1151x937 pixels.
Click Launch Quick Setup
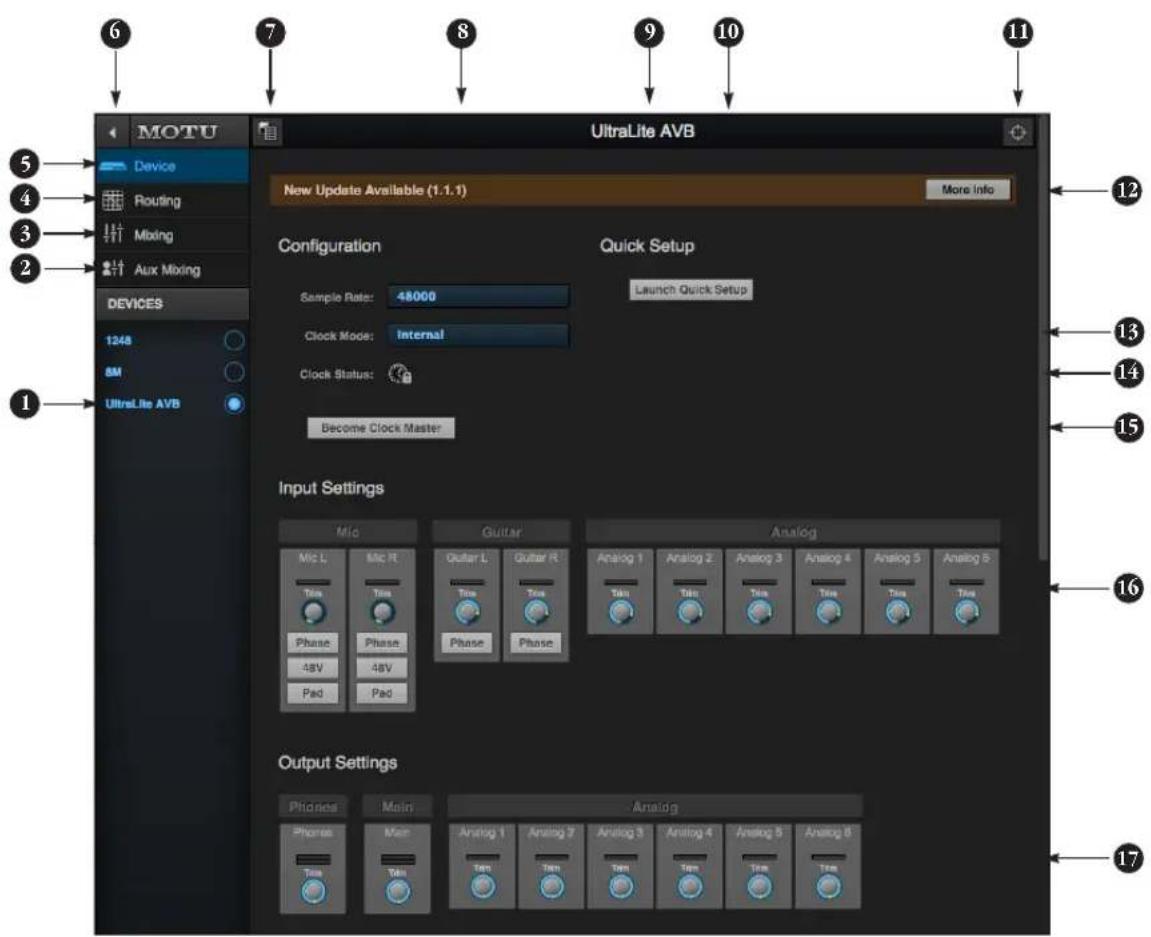point(691,289)
